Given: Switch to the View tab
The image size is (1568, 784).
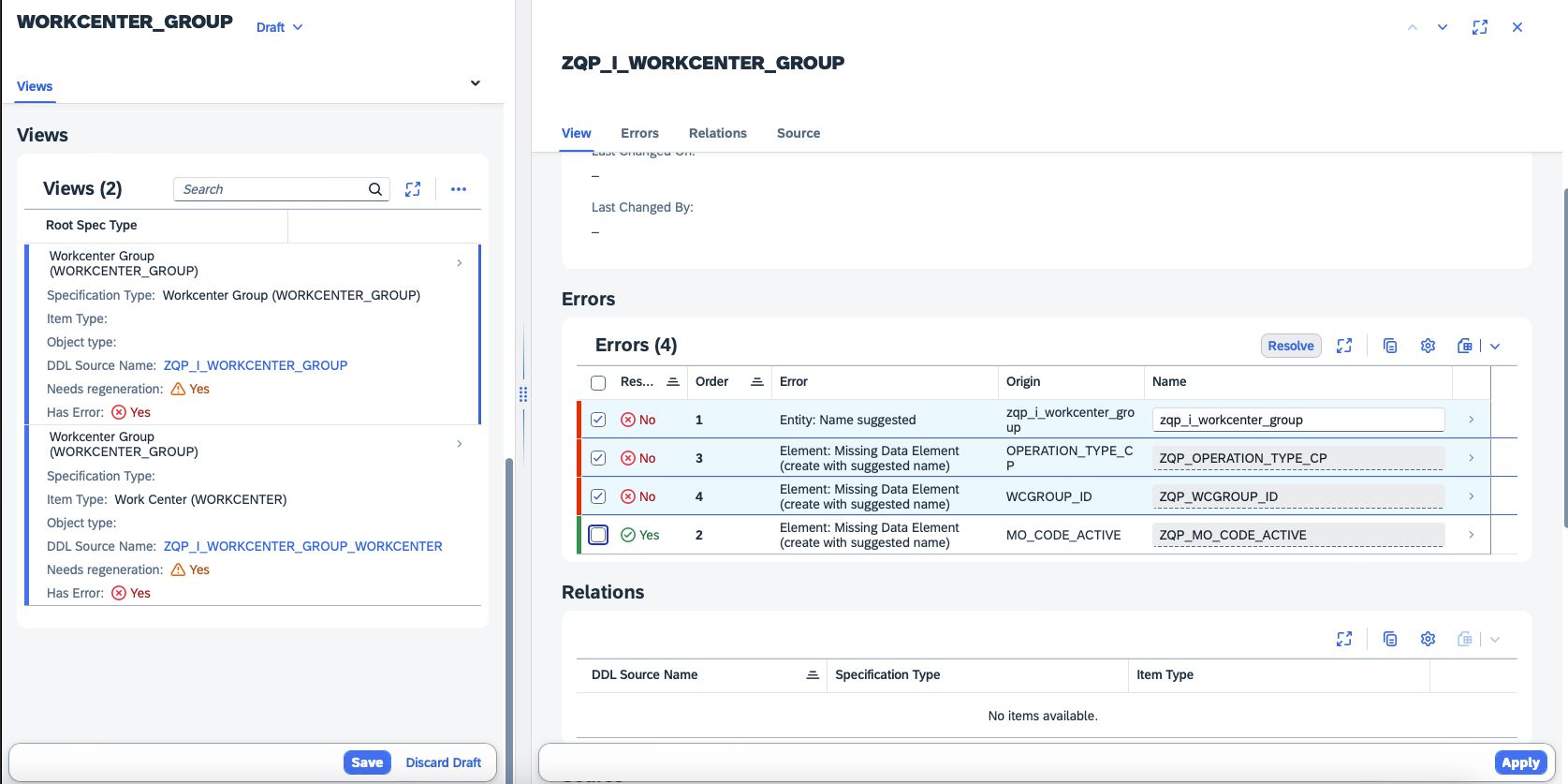Looking at the screenshot, I should click(x=577, y=133).
